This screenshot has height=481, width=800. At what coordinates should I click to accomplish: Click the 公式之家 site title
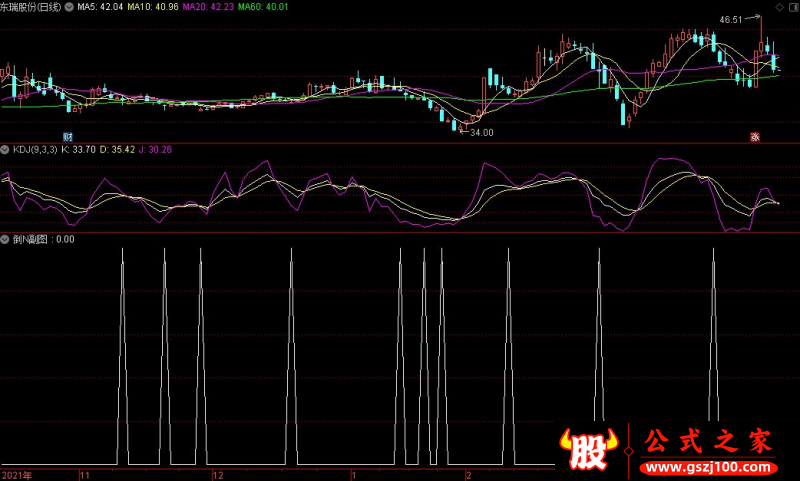pyautogui.click(x=708, y=441)
